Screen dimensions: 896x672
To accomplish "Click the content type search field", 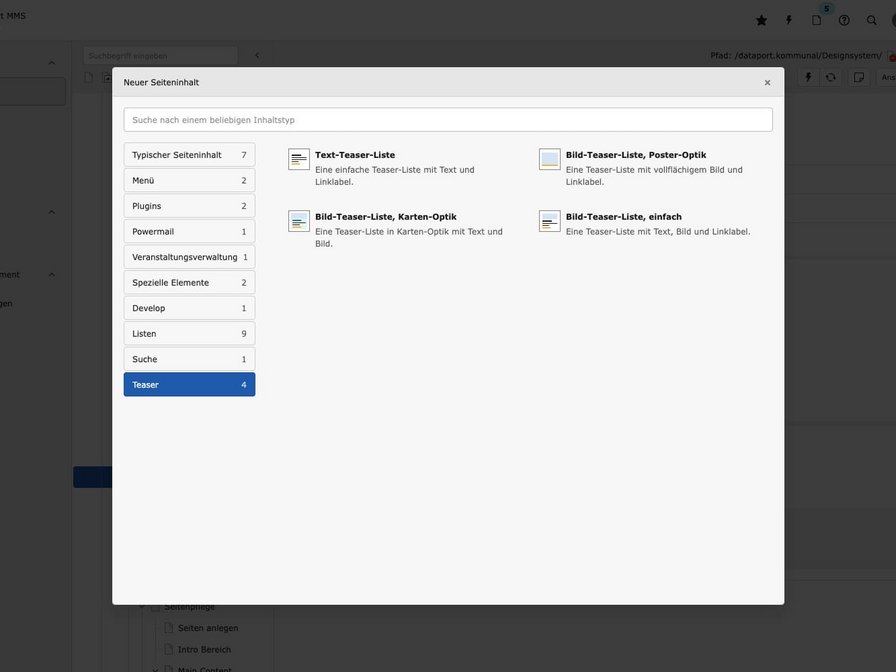I will [x=448, y=120].
